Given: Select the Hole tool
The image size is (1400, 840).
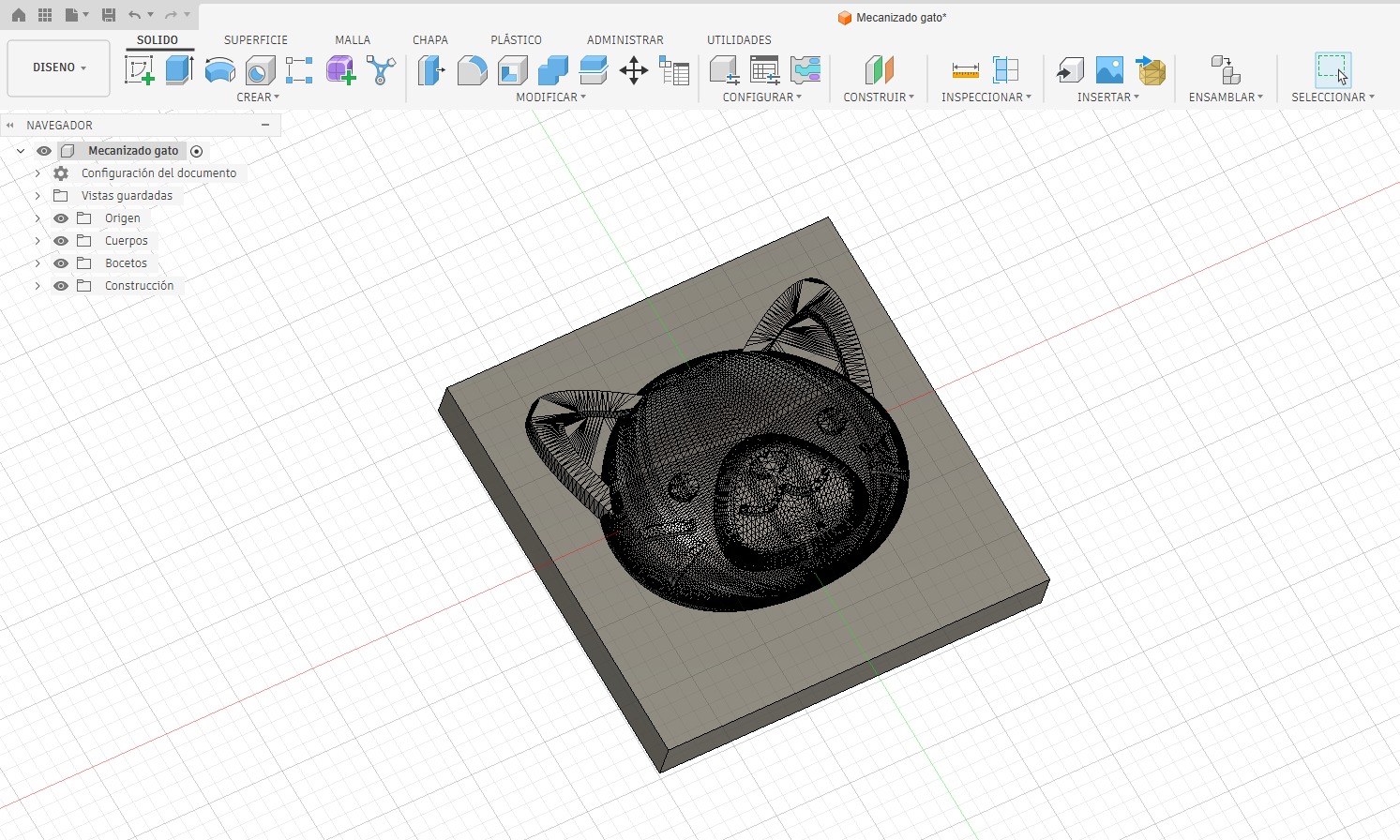Looking at the screenshot, I should [x=260, y=70].
